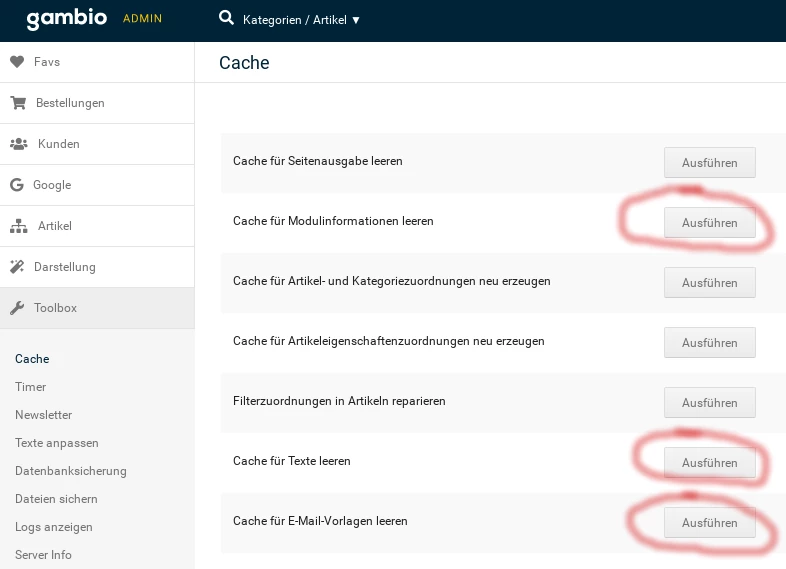Select Logs anzeigen in sidebar
Image resolution: width=786 pixels, height=569 pixels.
pyautogui.click(x=53, y=527)
